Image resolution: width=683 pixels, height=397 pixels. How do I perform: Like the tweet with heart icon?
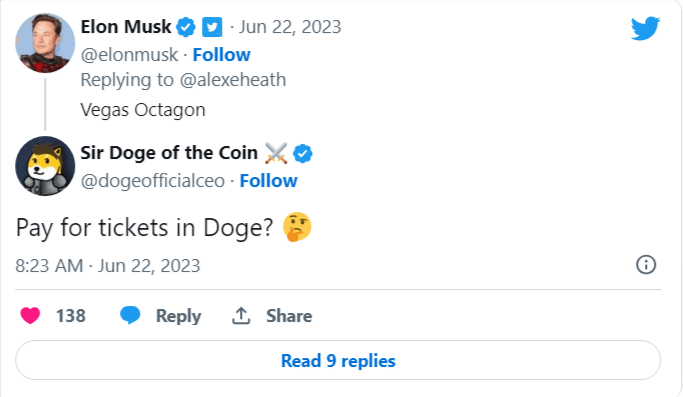point(30,316)
